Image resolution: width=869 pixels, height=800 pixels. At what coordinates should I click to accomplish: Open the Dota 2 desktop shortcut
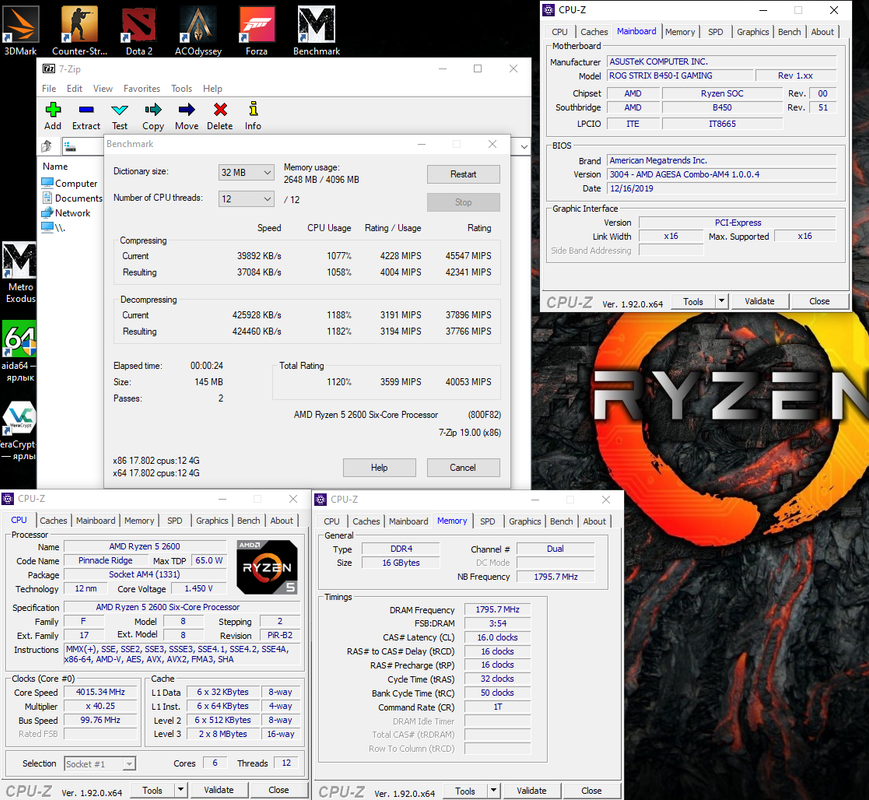pos(139,29)
